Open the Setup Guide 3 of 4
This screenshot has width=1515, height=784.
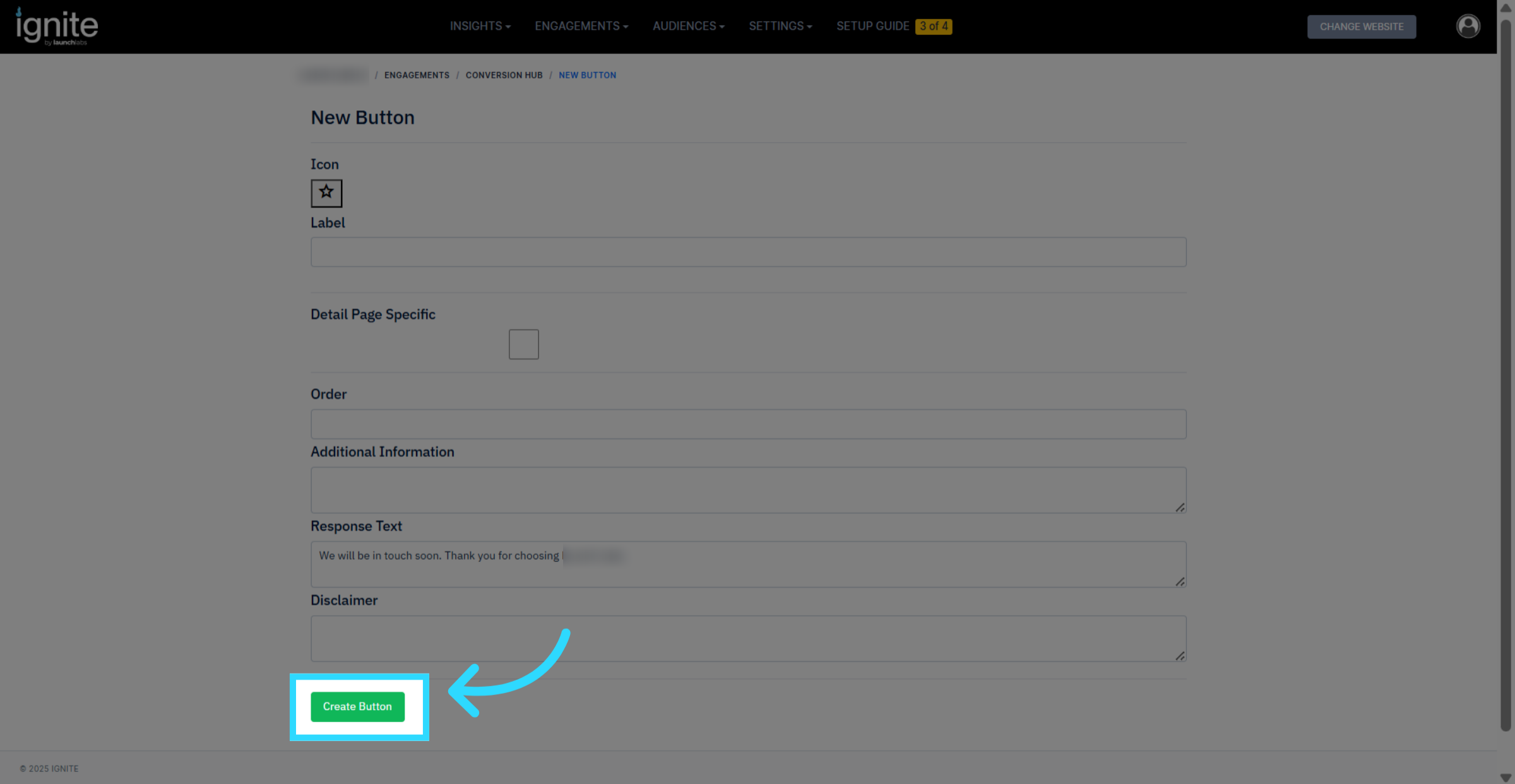(x=893, y=26)
